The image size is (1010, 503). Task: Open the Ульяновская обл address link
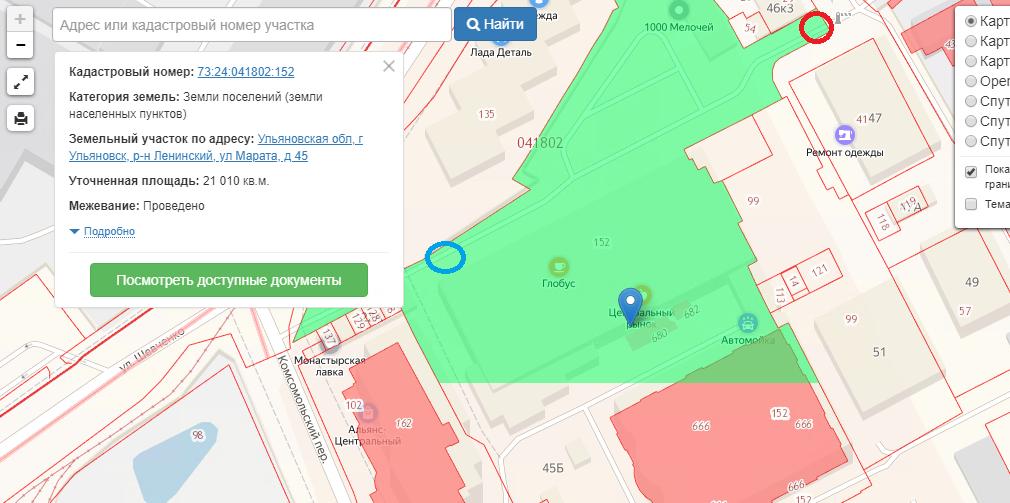[310, 139]
